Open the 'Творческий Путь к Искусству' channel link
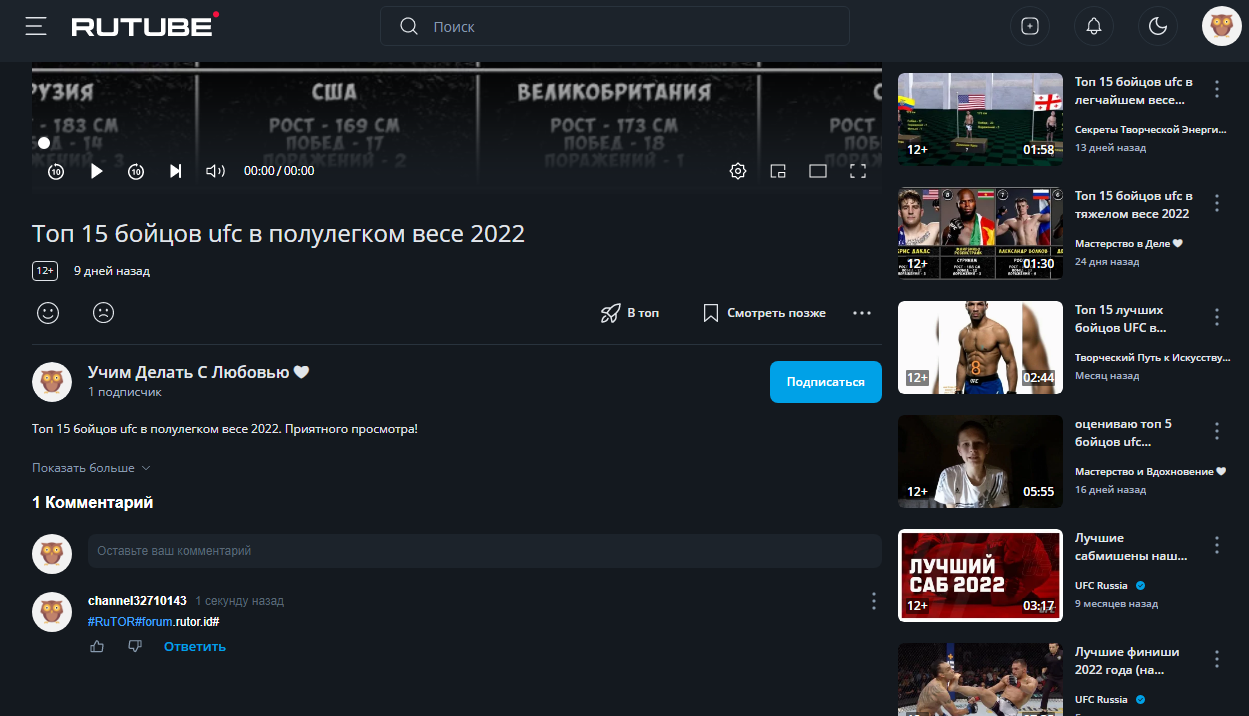 pos(1152,357)
